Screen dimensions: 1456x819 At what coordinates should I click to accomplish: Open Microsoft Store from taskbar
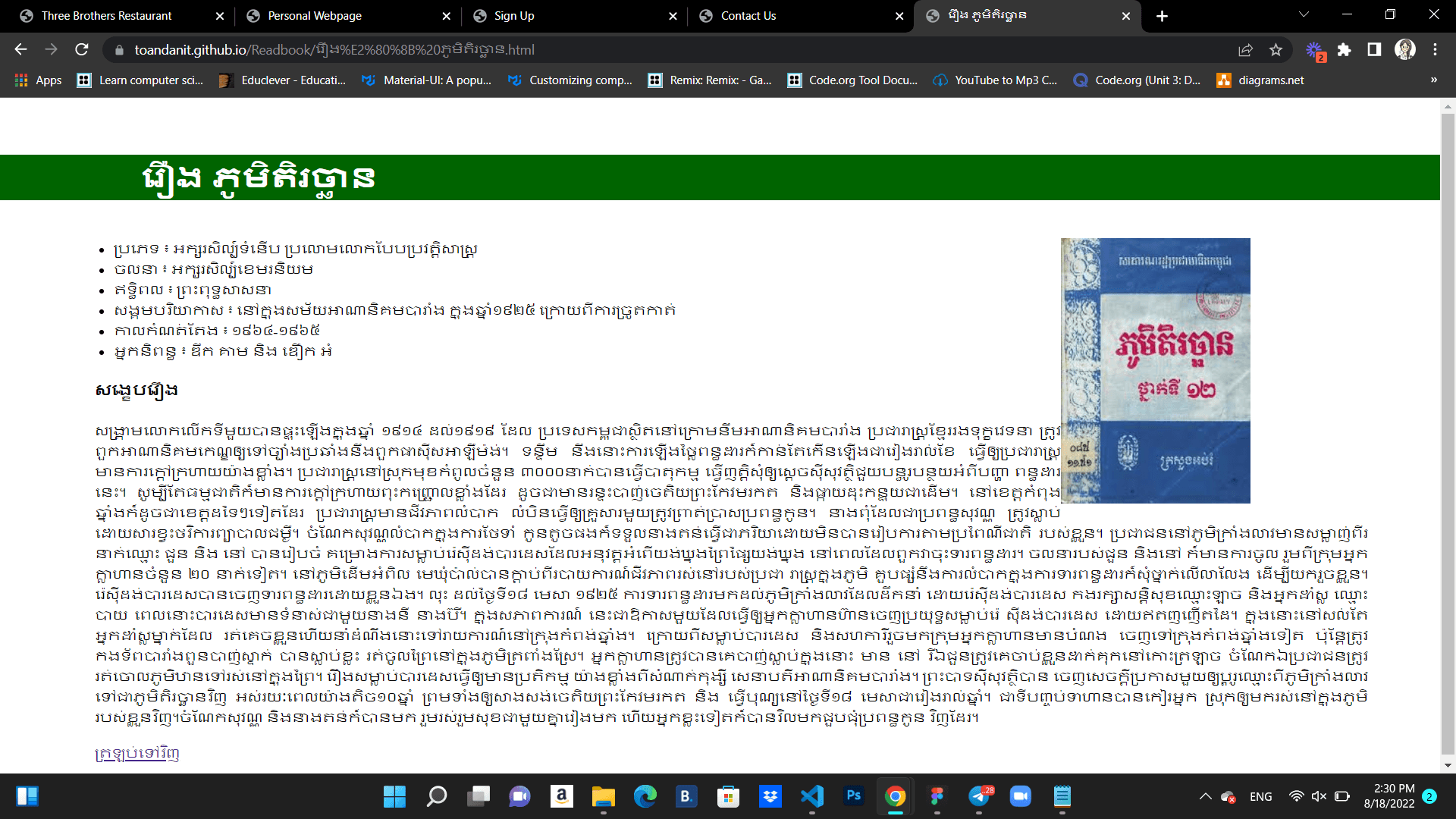[728, 796]
